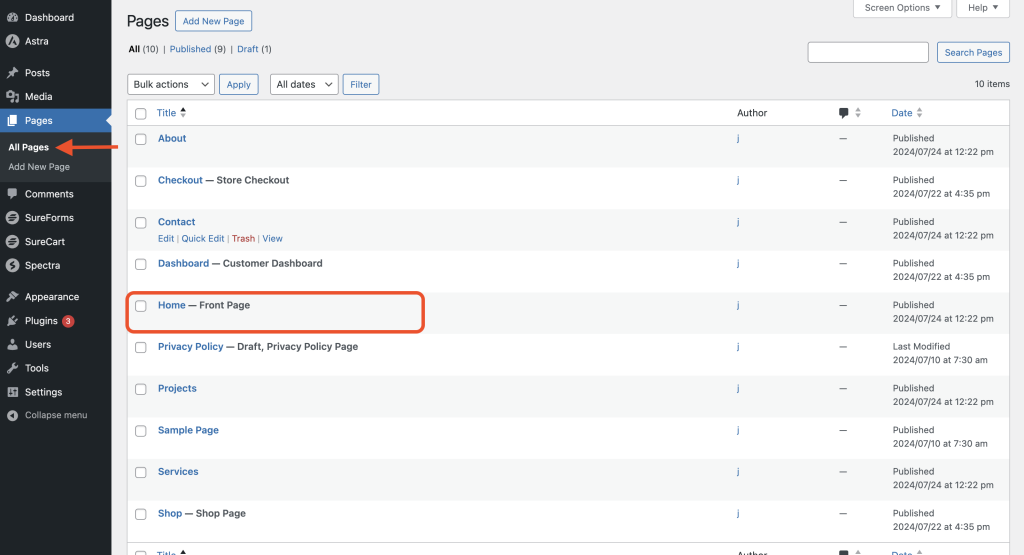Click the SureForms icon
The image size is (1024, 555).
tap(12, 218)
